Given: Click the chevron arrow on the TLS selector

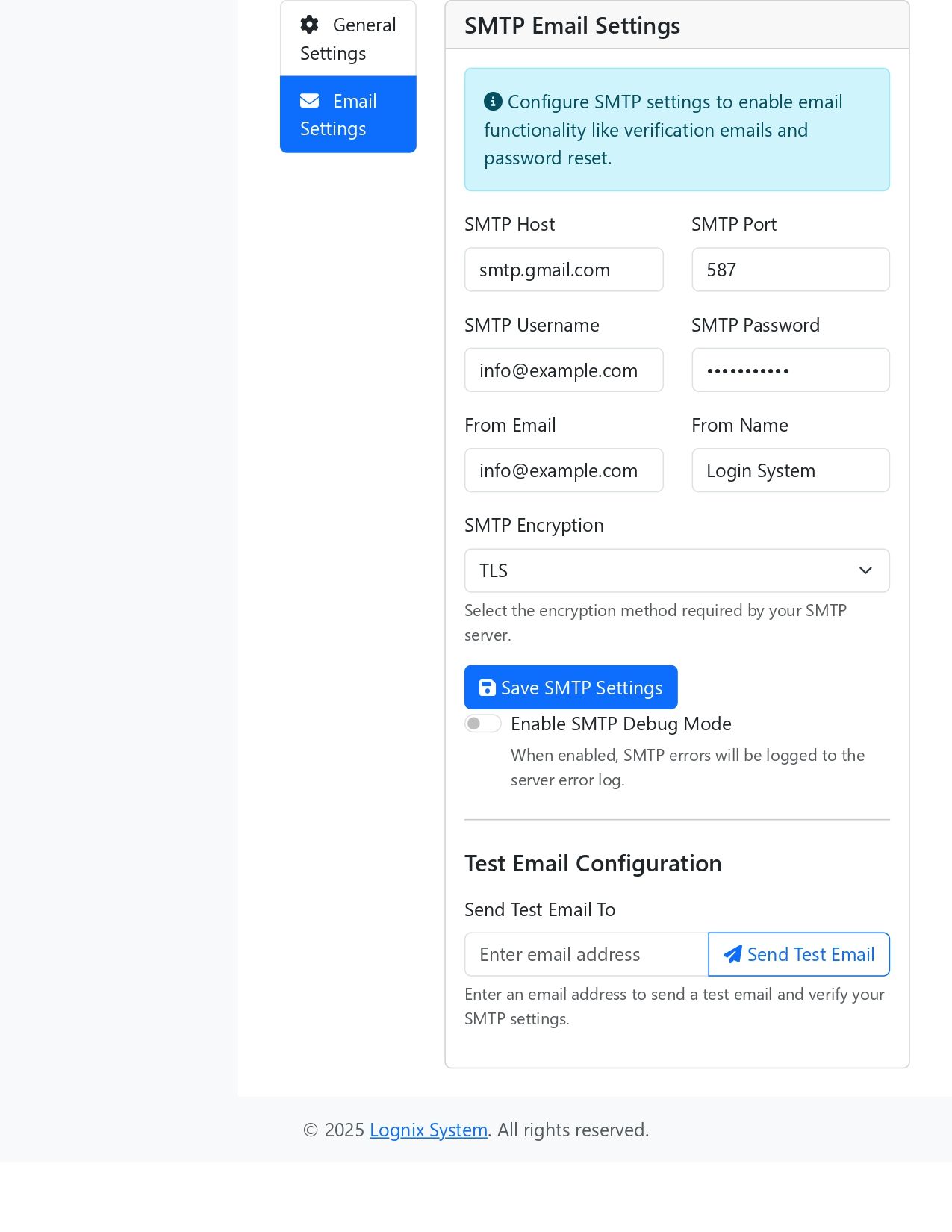Looking at the screenshot, I should click(x=865, y=570).
